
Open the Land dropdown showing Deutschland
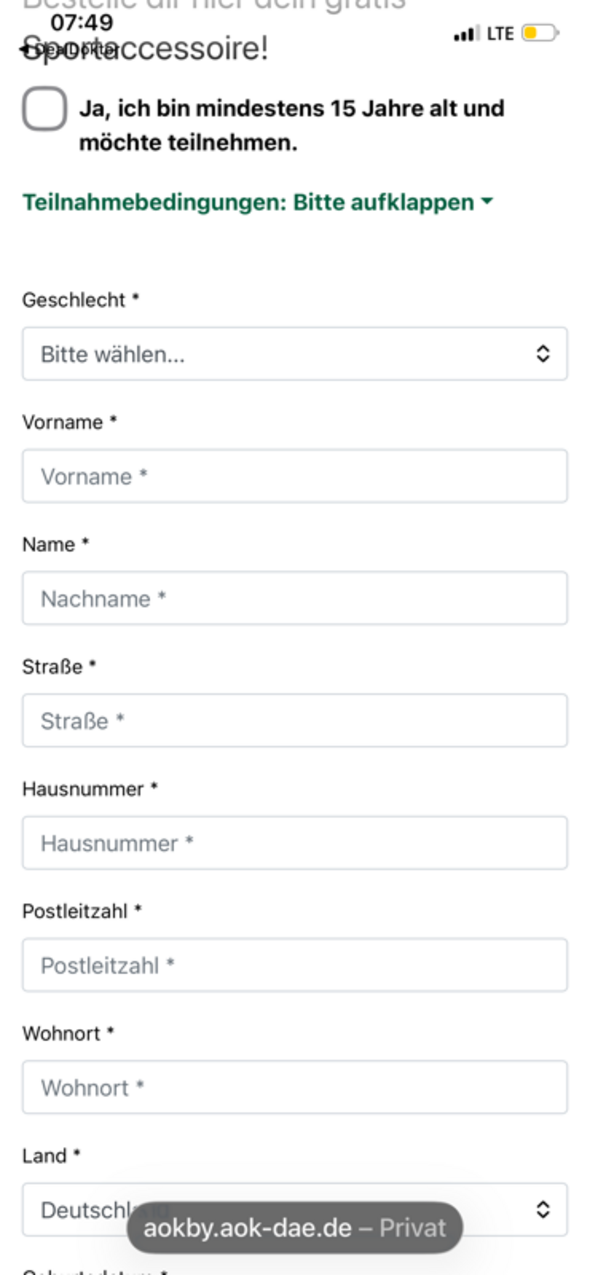[295, 1209]
